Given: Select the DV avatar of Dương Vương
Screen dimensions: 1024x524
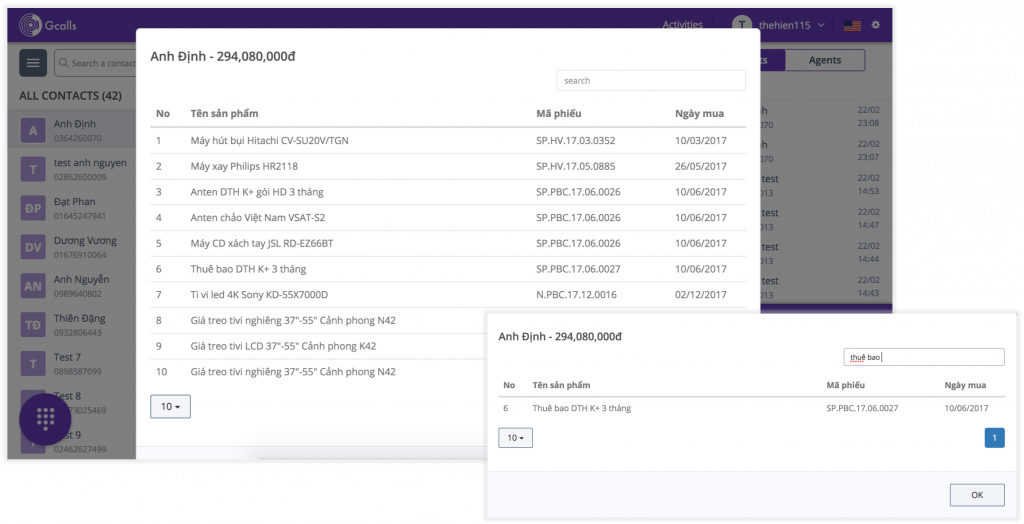Looking at the screenshot, I should [x=33, y=247].
